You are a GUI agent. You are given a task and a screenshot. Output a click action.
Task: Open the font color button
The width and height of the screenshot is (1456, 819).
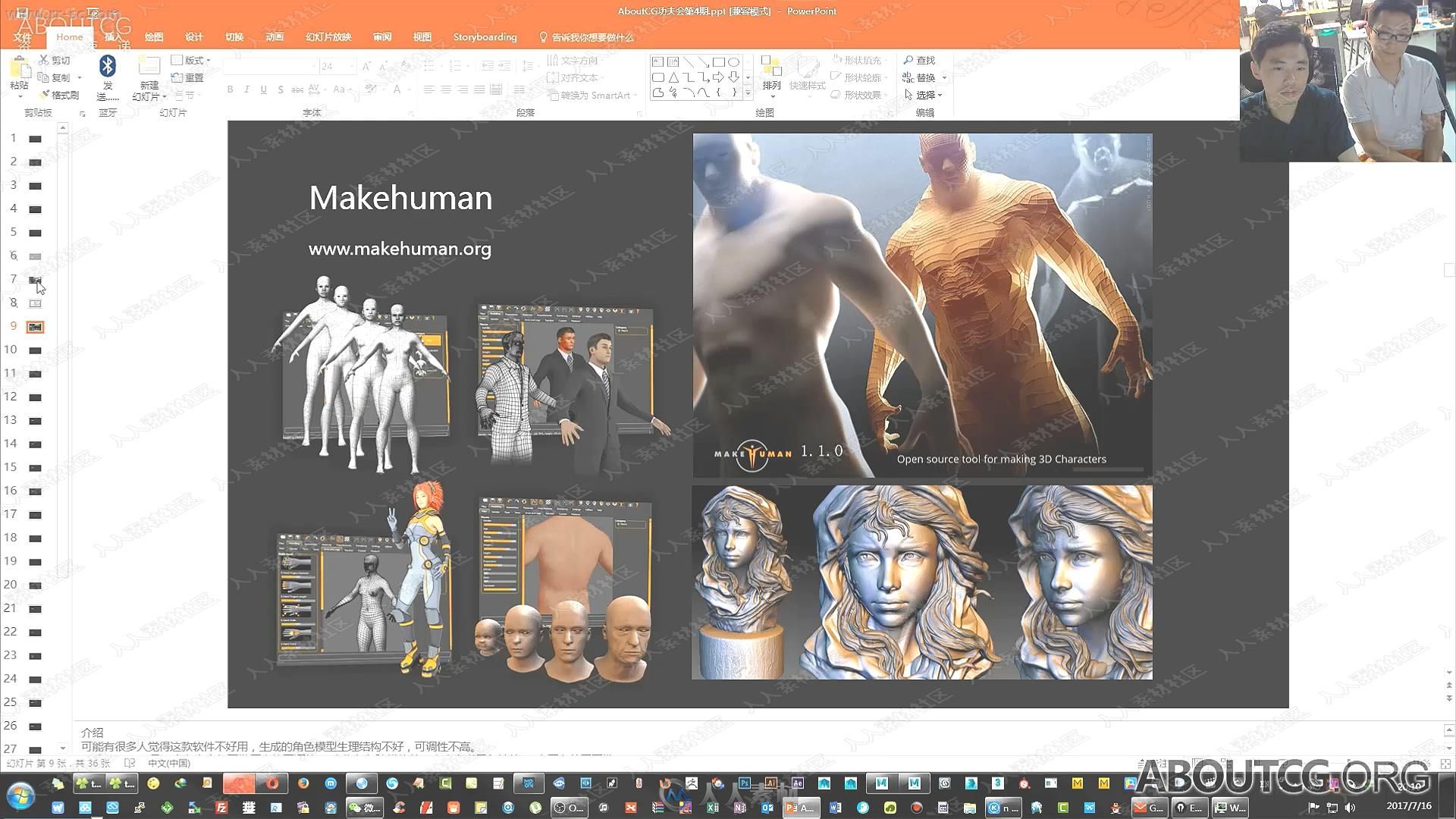pyautogui.click(x=399, y=89)
